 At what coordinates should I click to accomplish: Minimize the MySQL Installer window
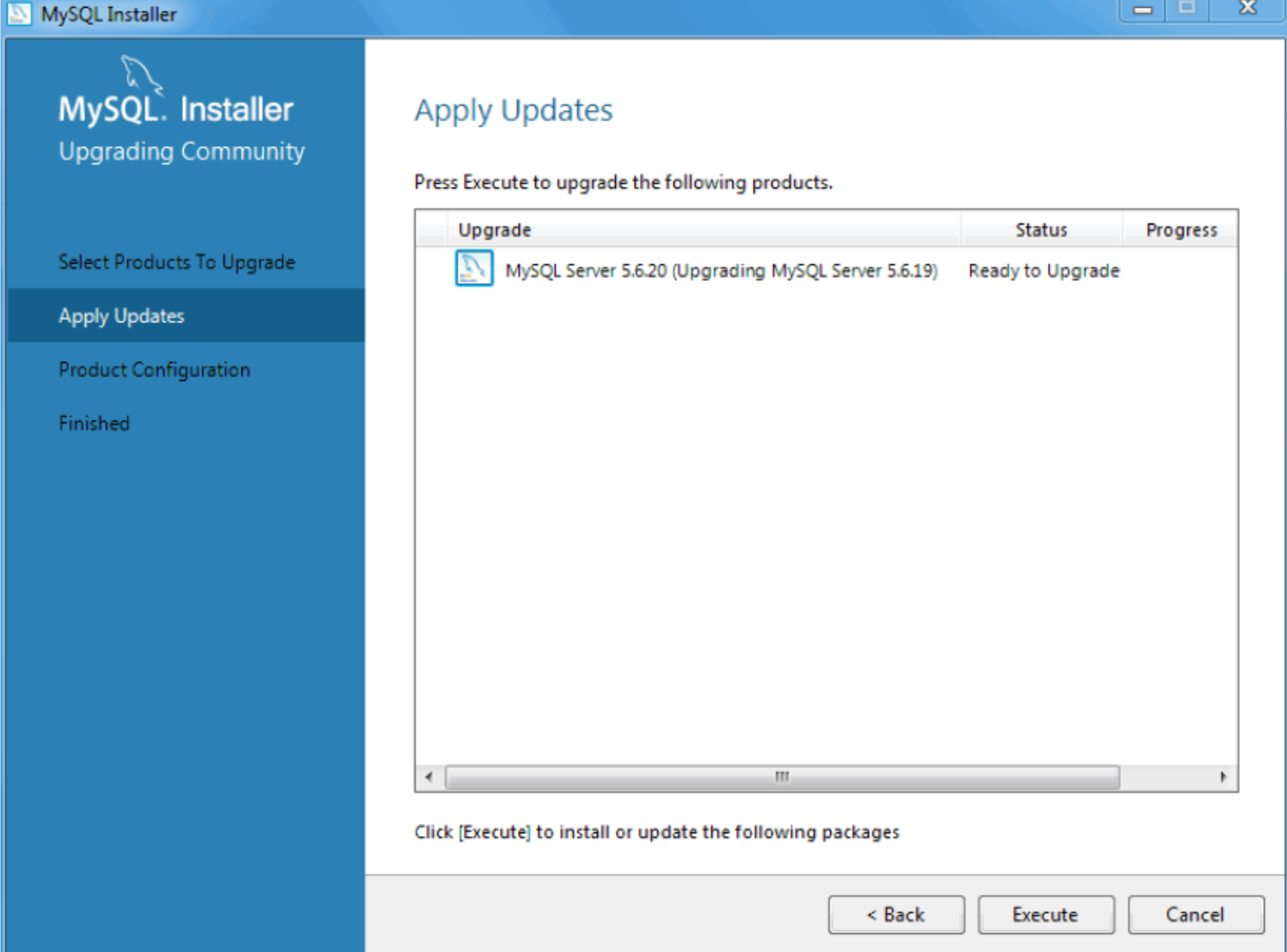[x=1142, y=9]
